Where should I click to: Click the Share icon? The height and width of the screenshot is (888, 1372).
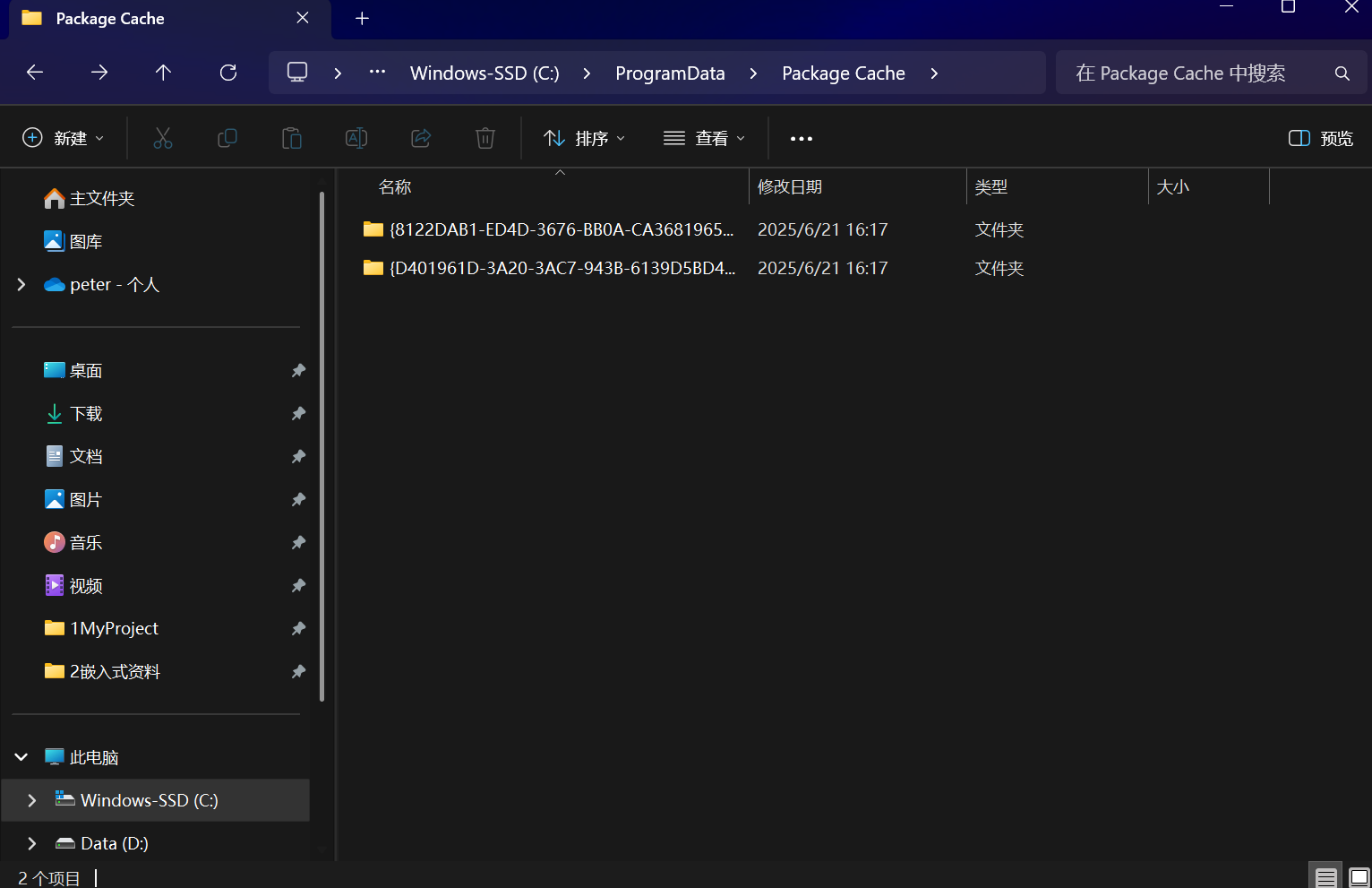point(420,138)
